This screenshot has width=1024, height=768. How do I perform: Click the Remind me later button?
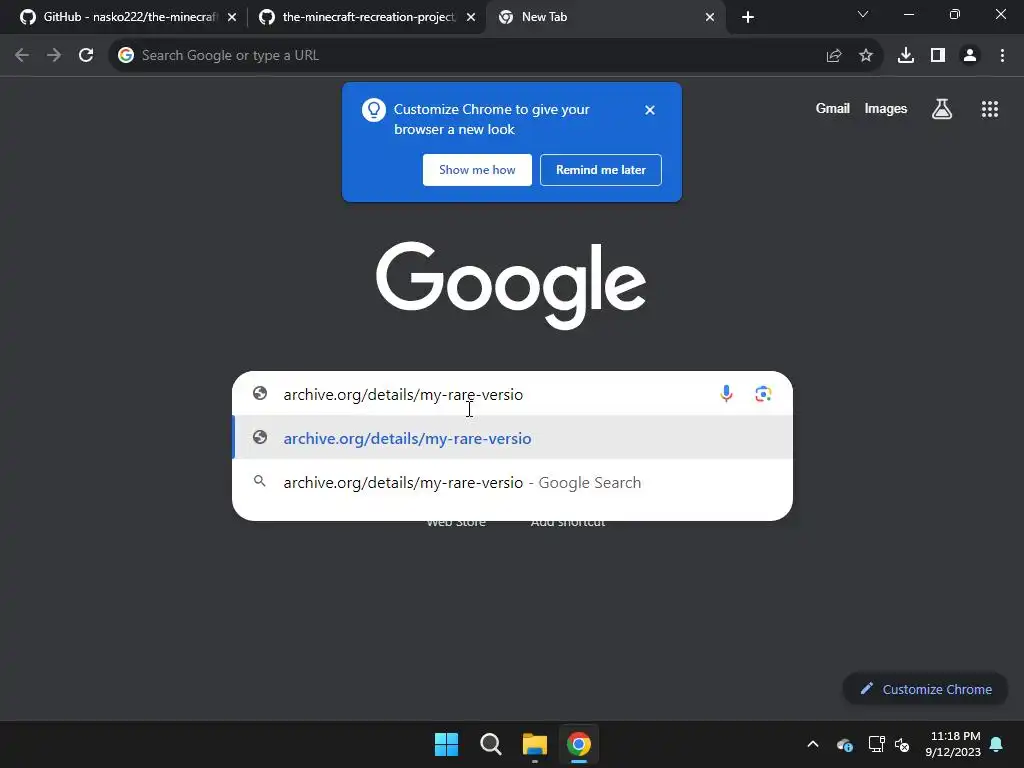coord(601,170)
